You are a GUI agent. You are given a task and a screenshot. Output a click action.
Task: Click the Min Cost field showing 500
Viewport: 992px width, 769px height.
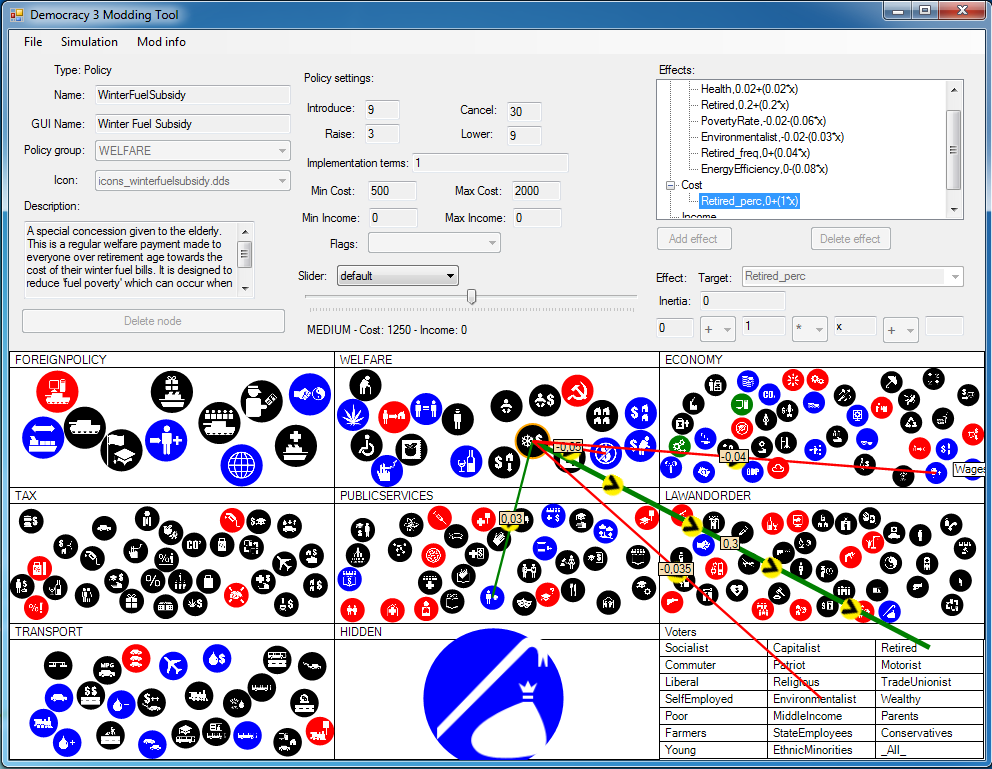click(x=393, y=191)
